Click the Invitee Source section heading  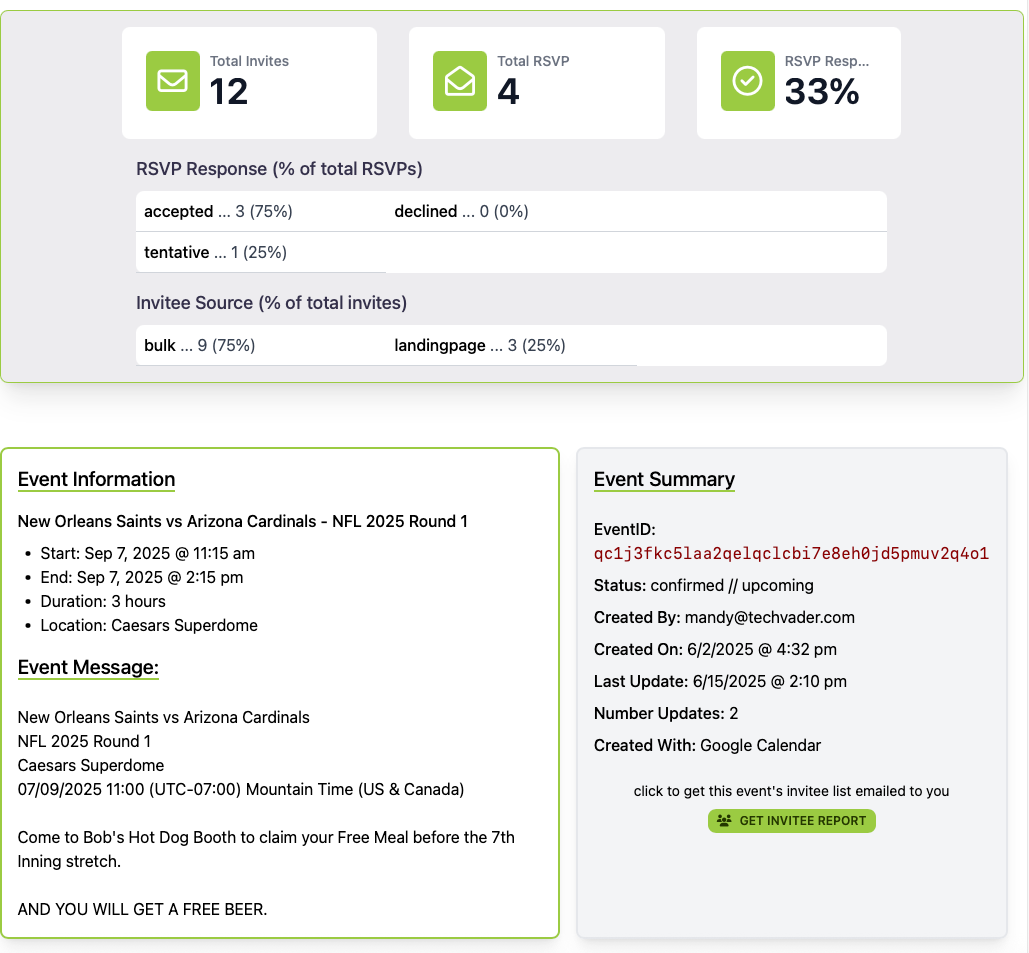[x=271, y=303]
